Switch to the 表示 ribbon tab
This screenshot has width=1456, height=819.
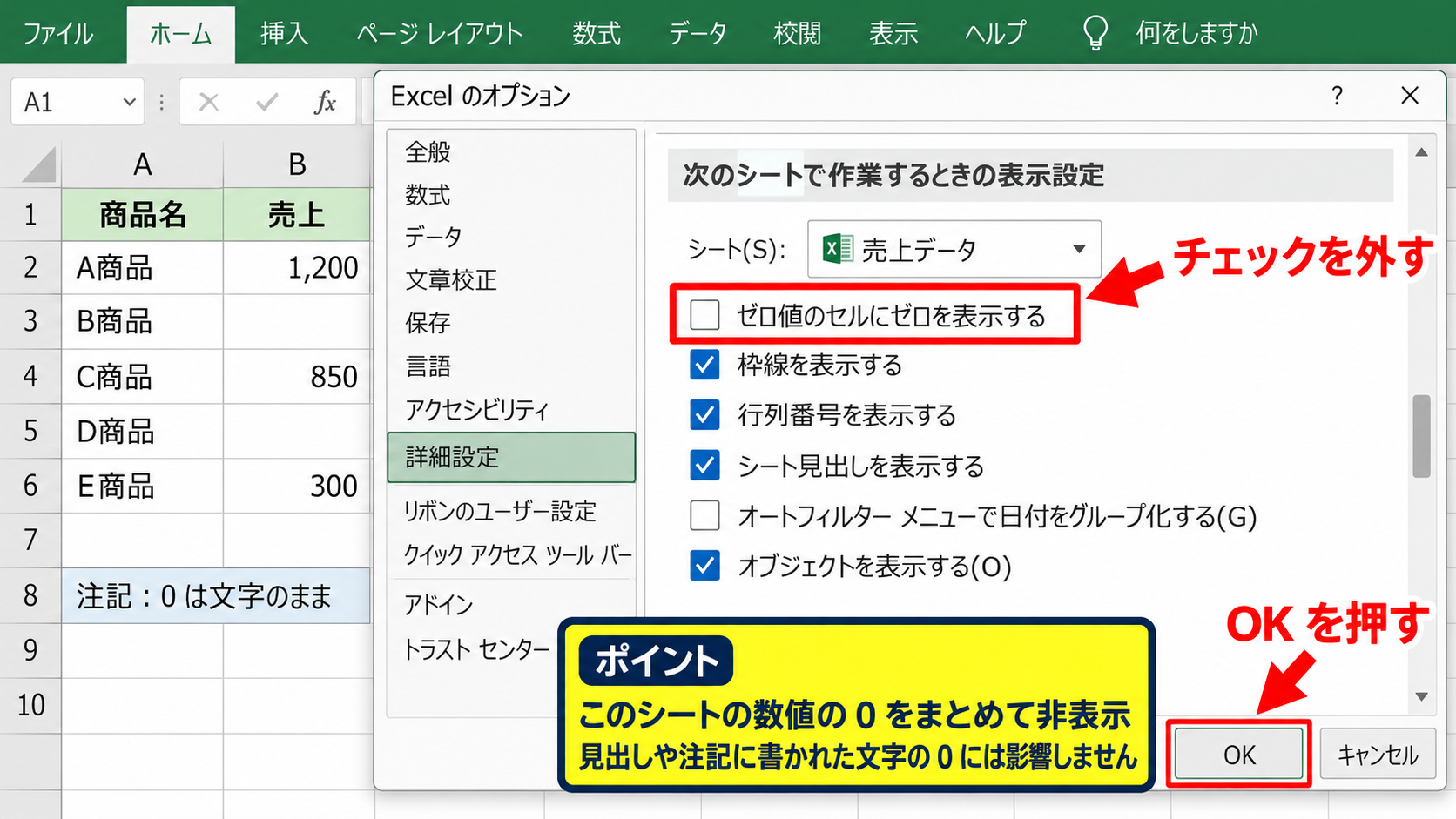click(x=893, y=33)
